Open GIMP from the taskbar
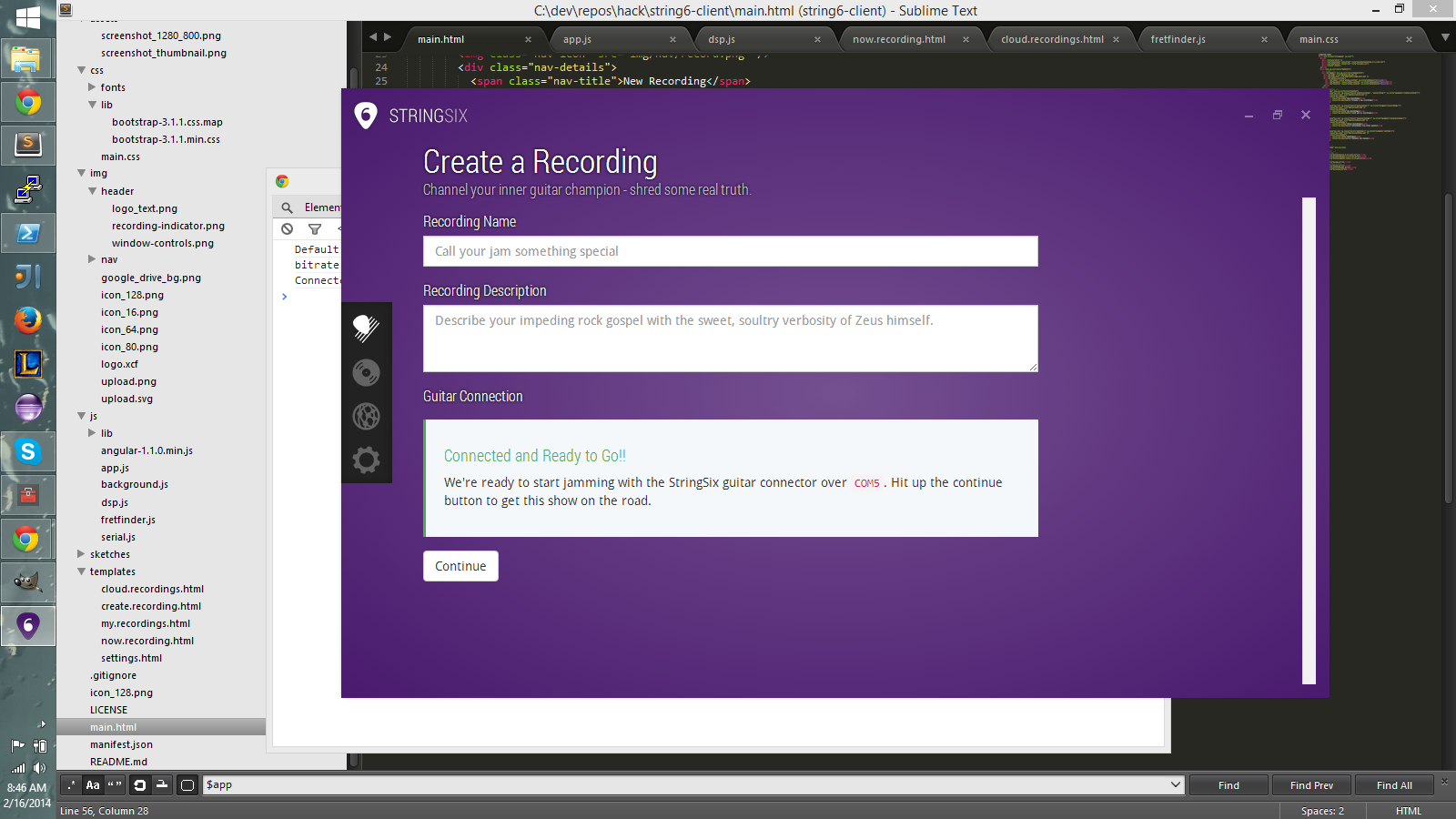This screenshot has height=819, width=1456. click(x=27, y=582)
